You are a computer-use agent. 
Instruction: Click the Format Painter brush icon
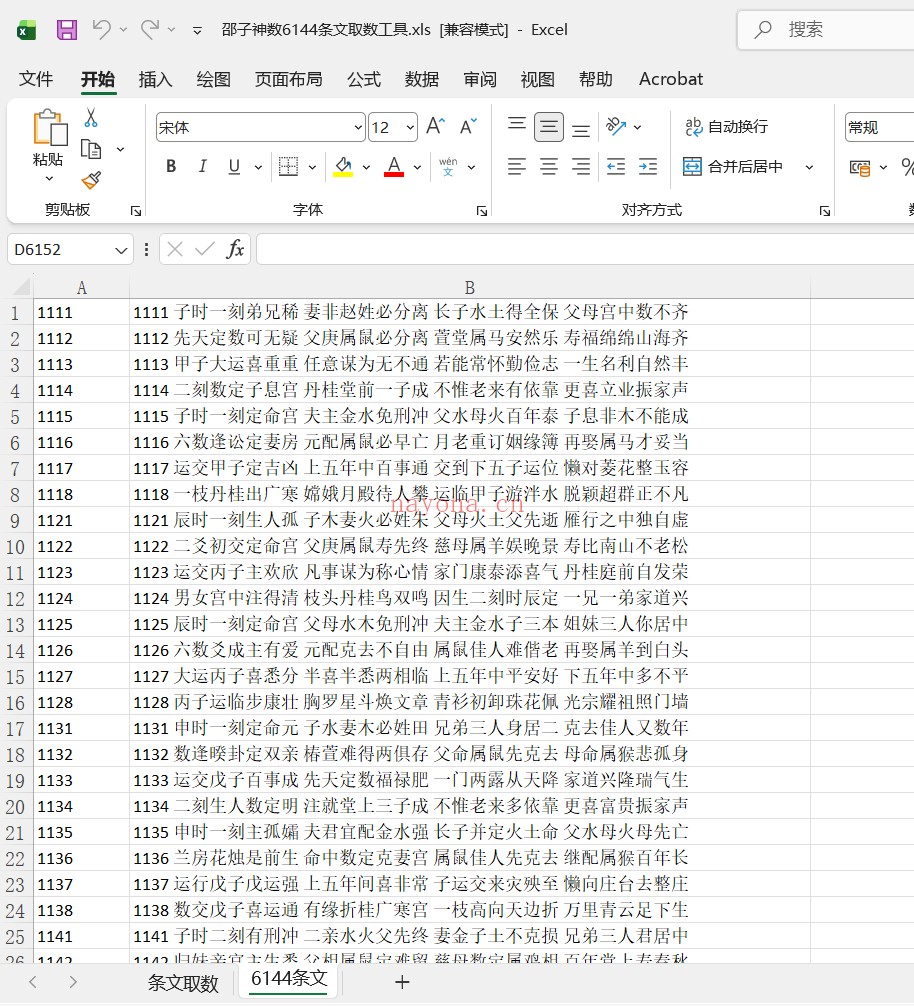point(91,180)
